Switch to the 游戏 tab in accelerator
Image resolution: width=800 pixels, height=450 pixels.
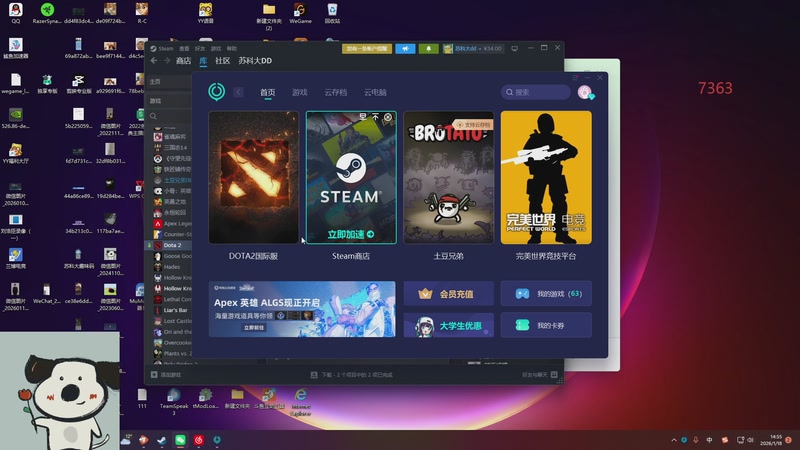pos(299,92)
